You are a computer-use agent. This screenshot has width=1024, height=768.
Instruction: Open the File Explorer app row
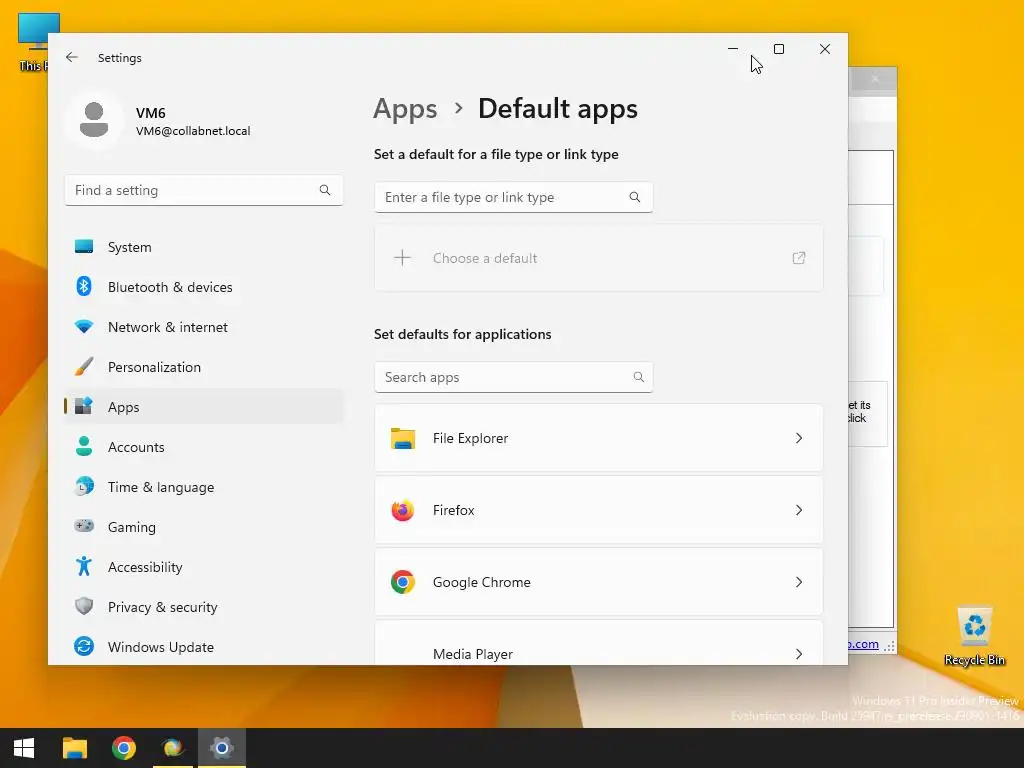point(598,438)
